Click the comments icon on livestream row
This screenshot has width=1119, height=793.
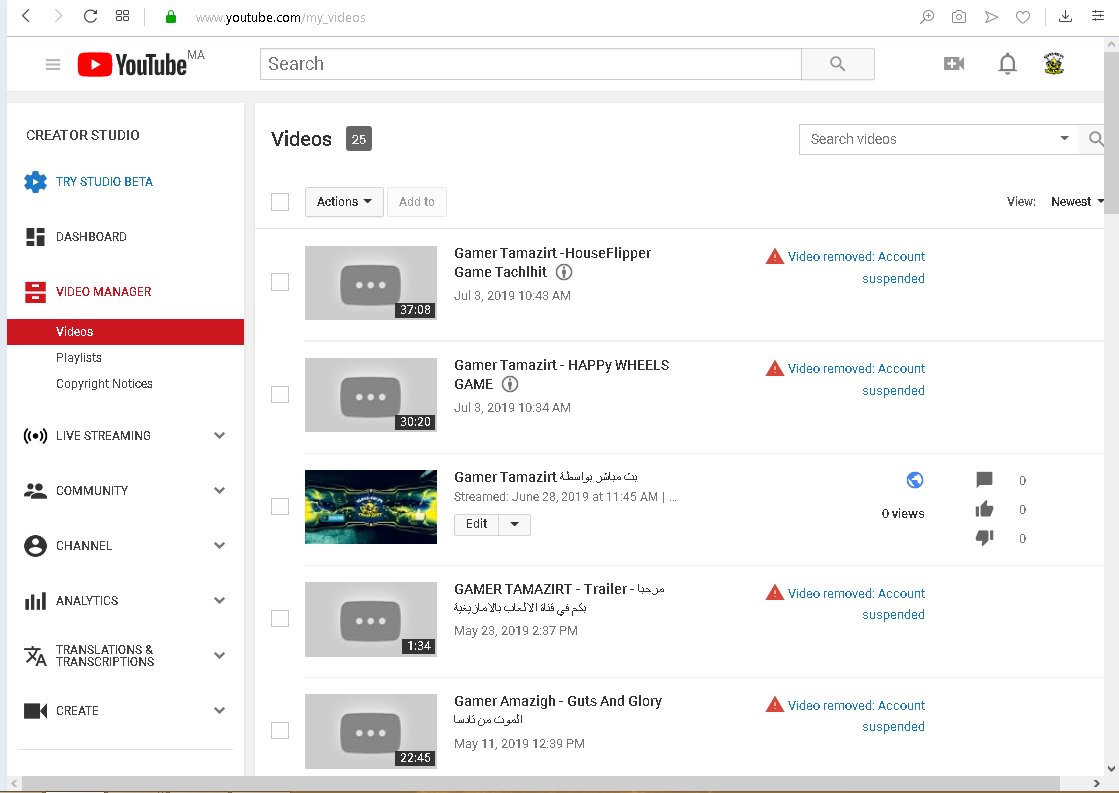point(984,480)
